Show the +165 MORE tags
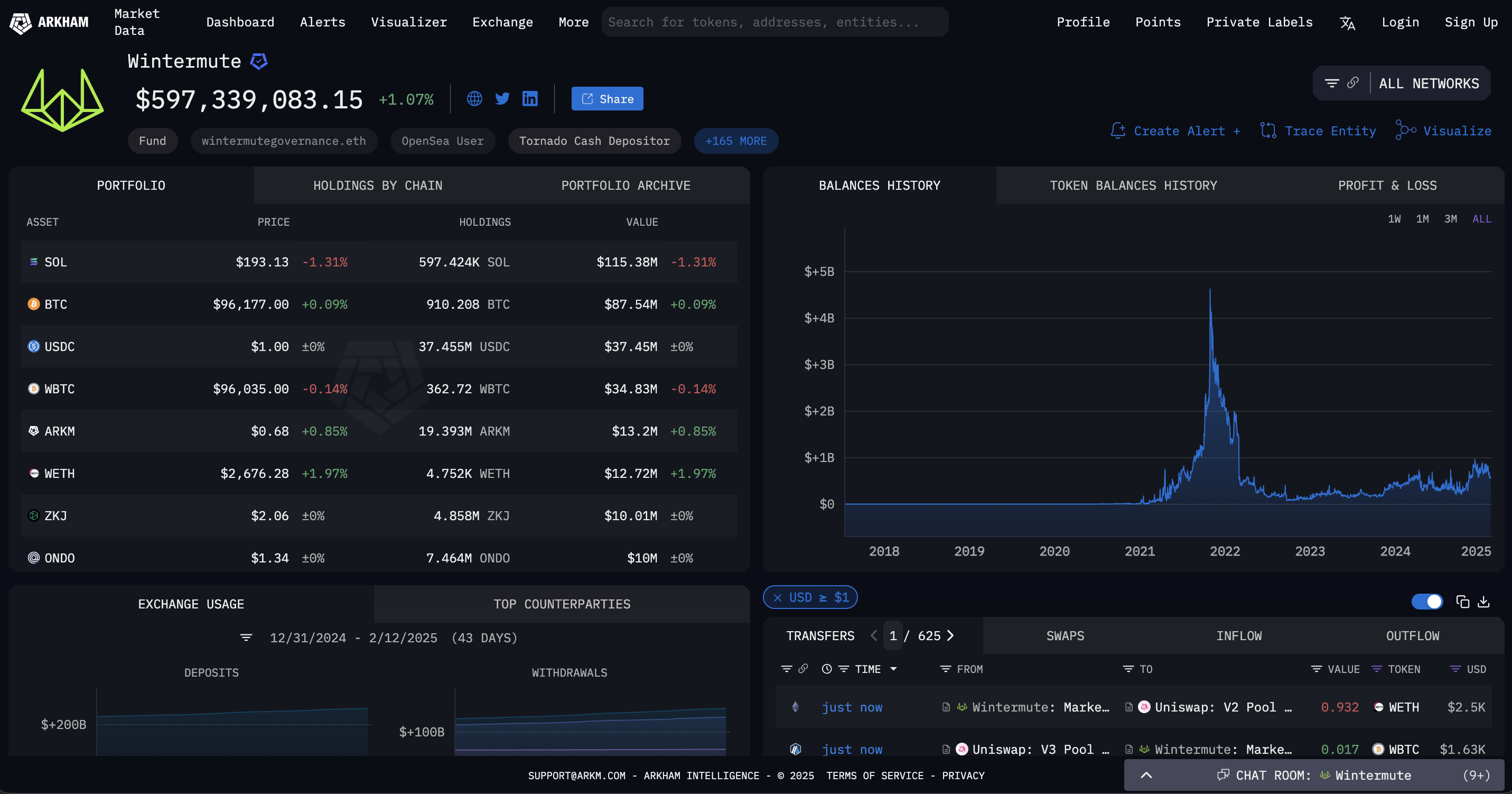 coord(735,141)
